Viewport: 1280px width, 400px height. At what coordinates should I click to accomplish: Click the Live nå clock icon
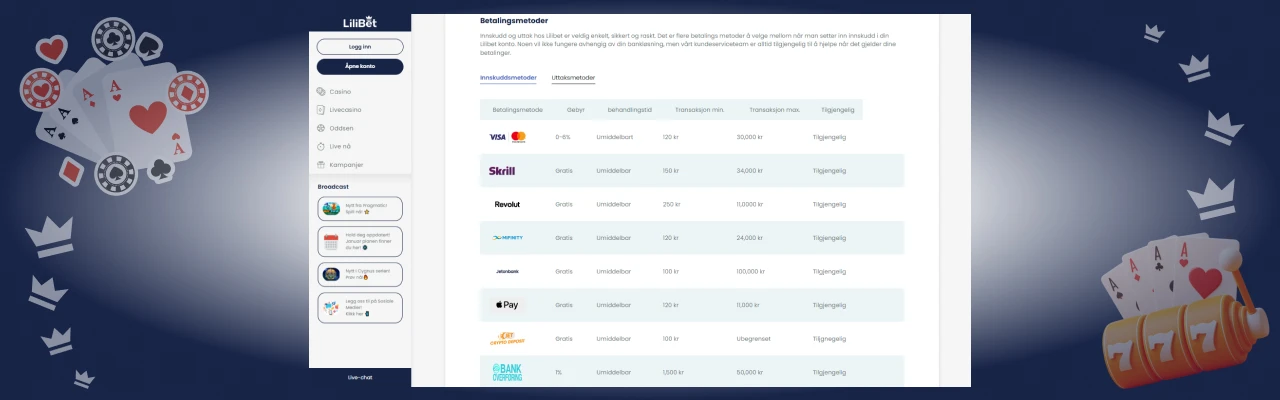coord(321,146)
